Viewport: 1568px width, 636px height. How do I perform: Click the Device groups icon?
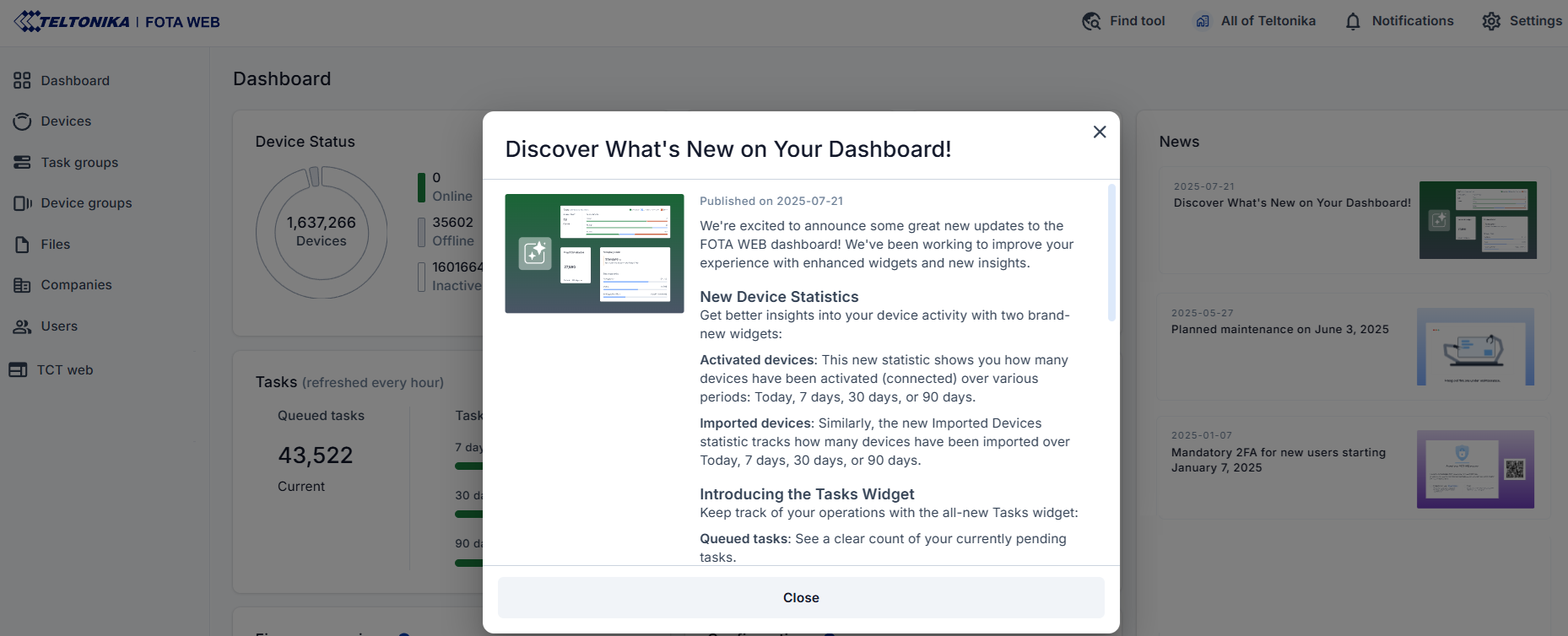point(22,203)
